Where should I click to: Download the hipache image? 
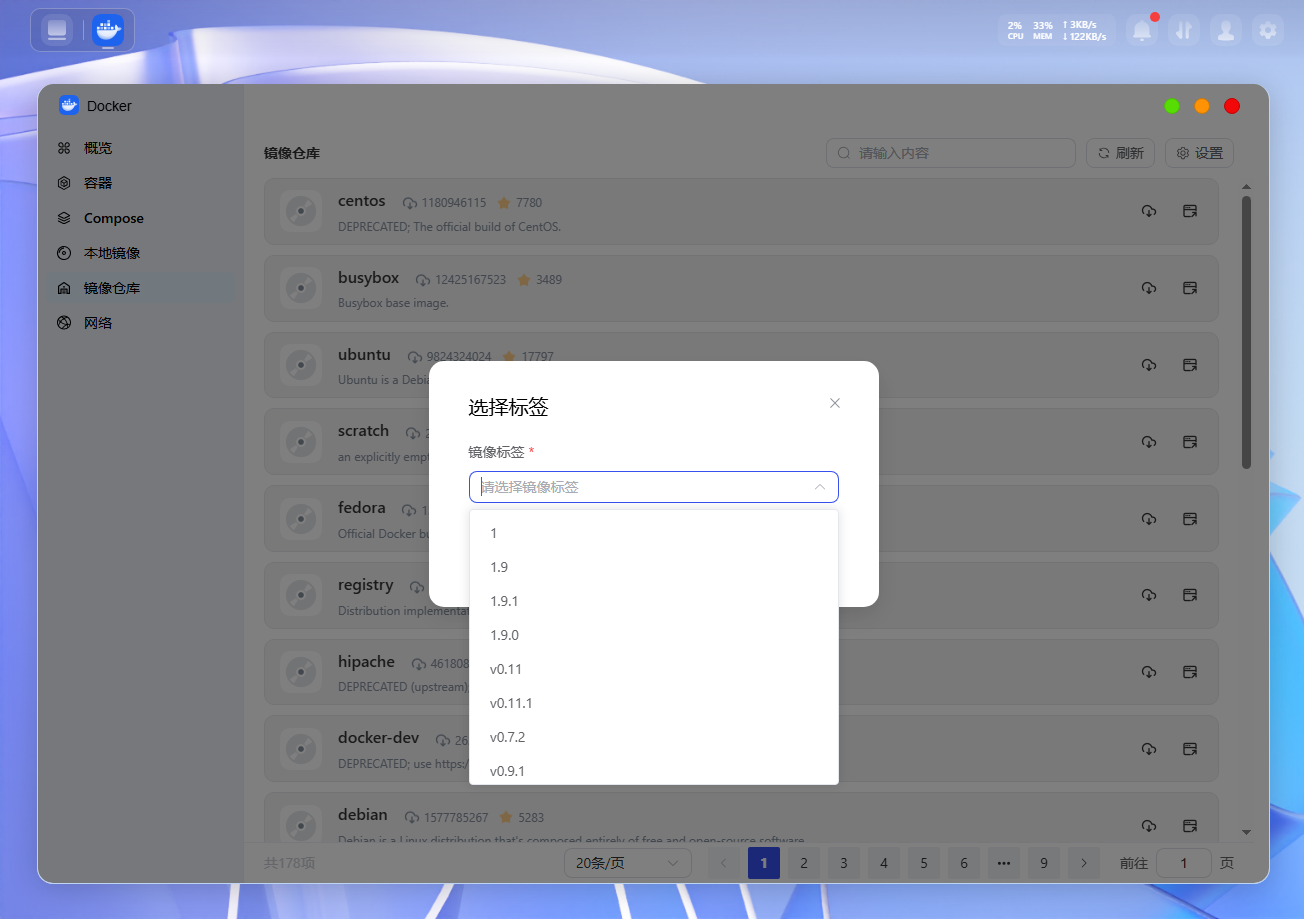click(1149, 672)
